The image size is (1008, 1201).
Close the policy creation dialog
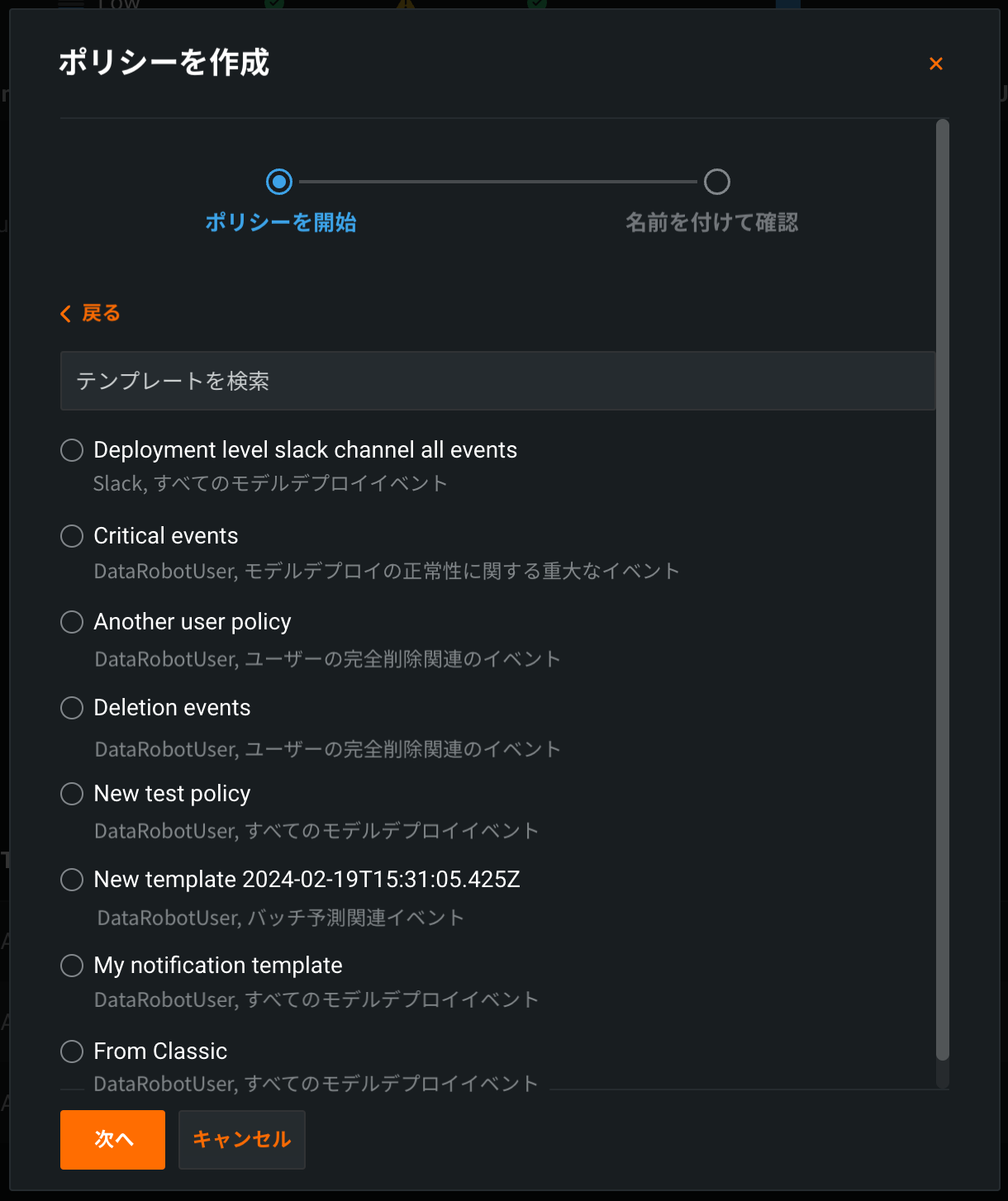pos(935,64)
